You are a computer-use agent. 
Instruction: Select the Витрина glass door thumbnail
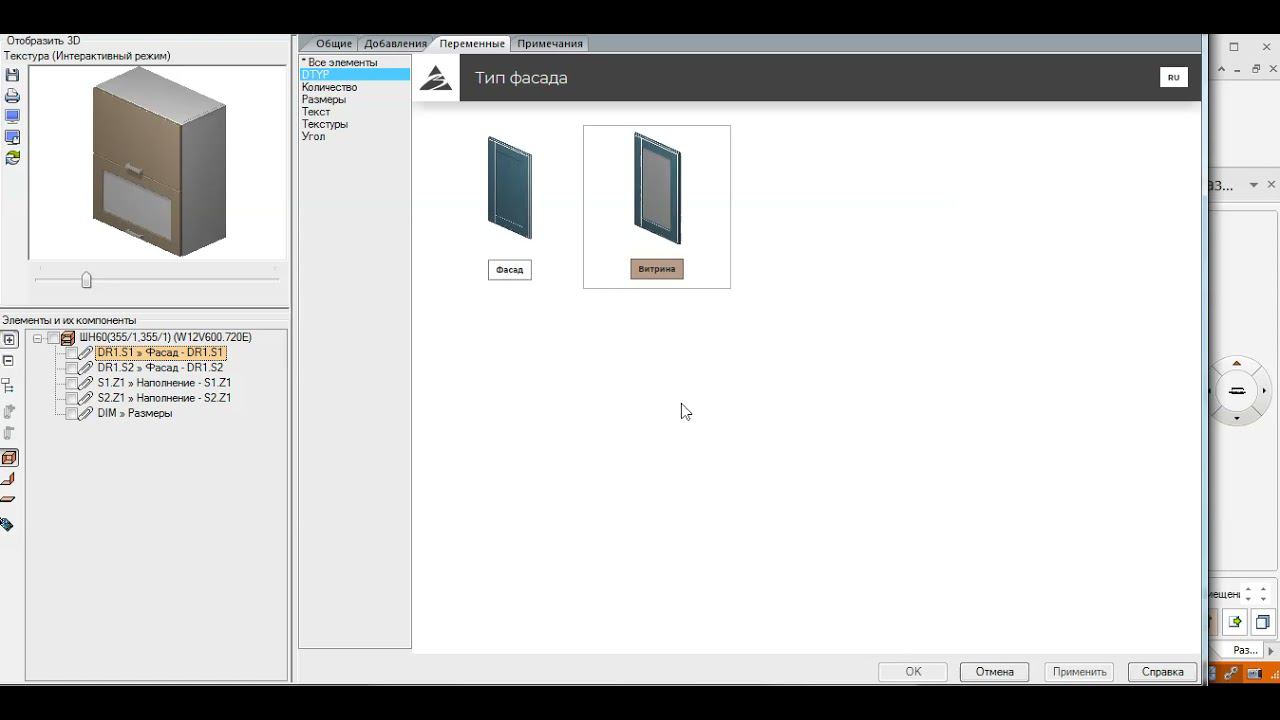[x=657, y=188]
